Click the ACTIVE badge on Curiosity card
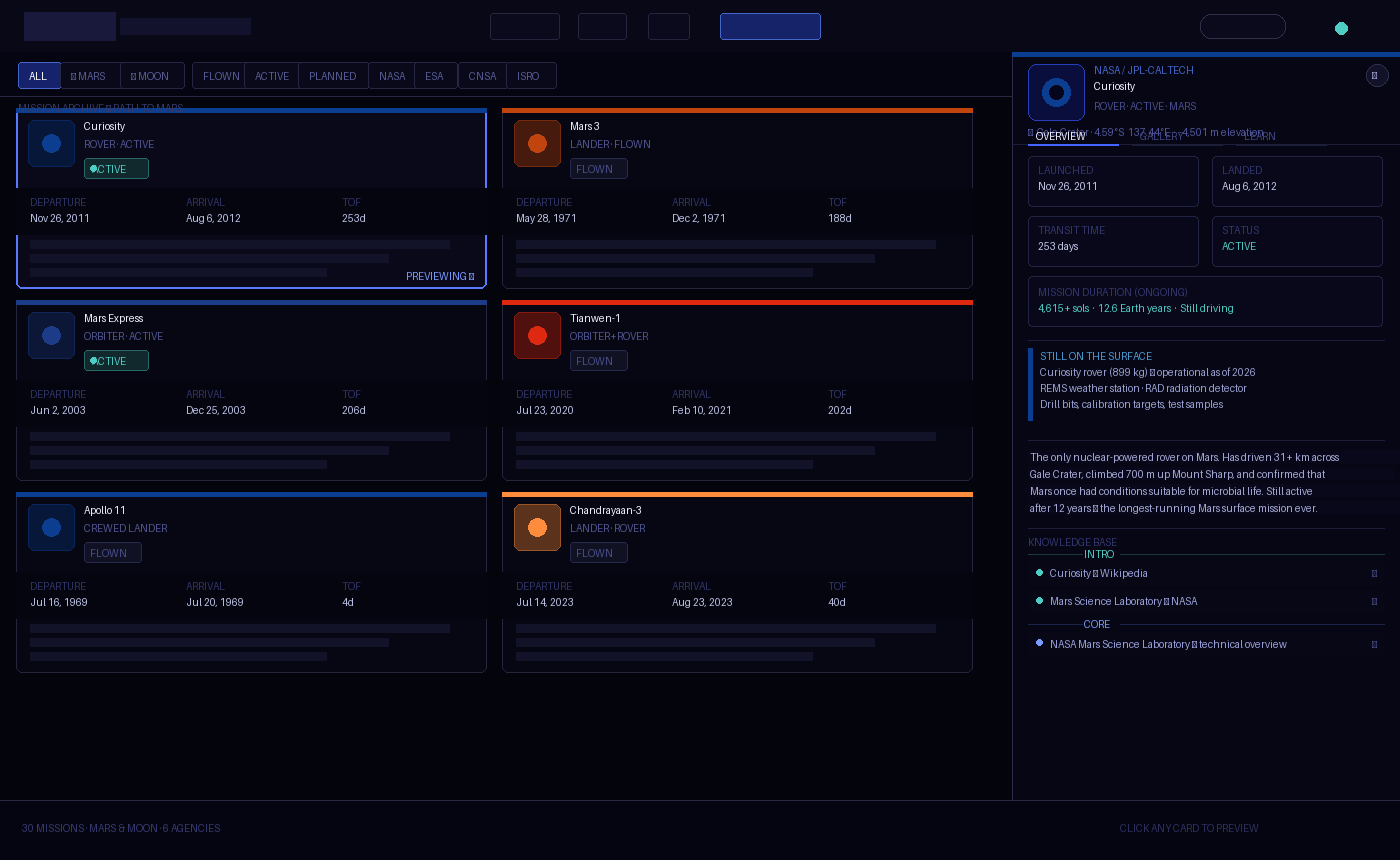Viewport: 1400px width, 860px height. (x=116, y=169)
